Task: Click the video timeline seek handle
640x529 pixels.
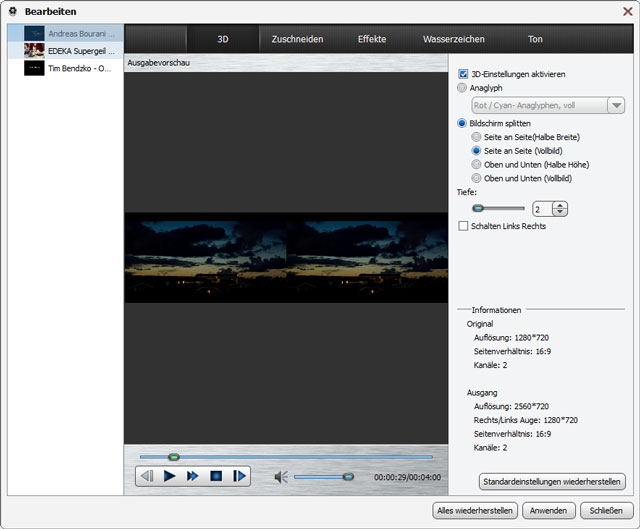Action: tap(174, 457)
